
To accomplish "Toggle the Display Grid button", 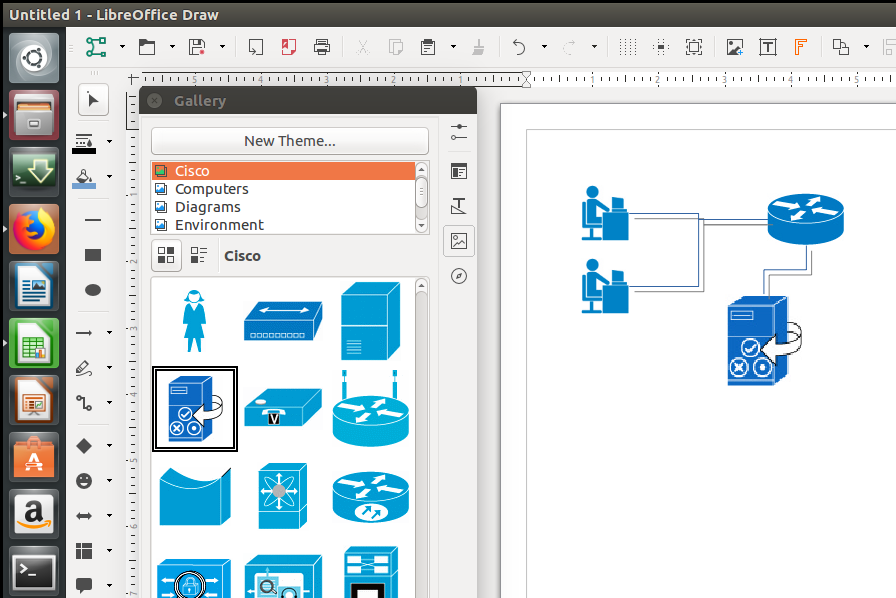I will [627, 47].
